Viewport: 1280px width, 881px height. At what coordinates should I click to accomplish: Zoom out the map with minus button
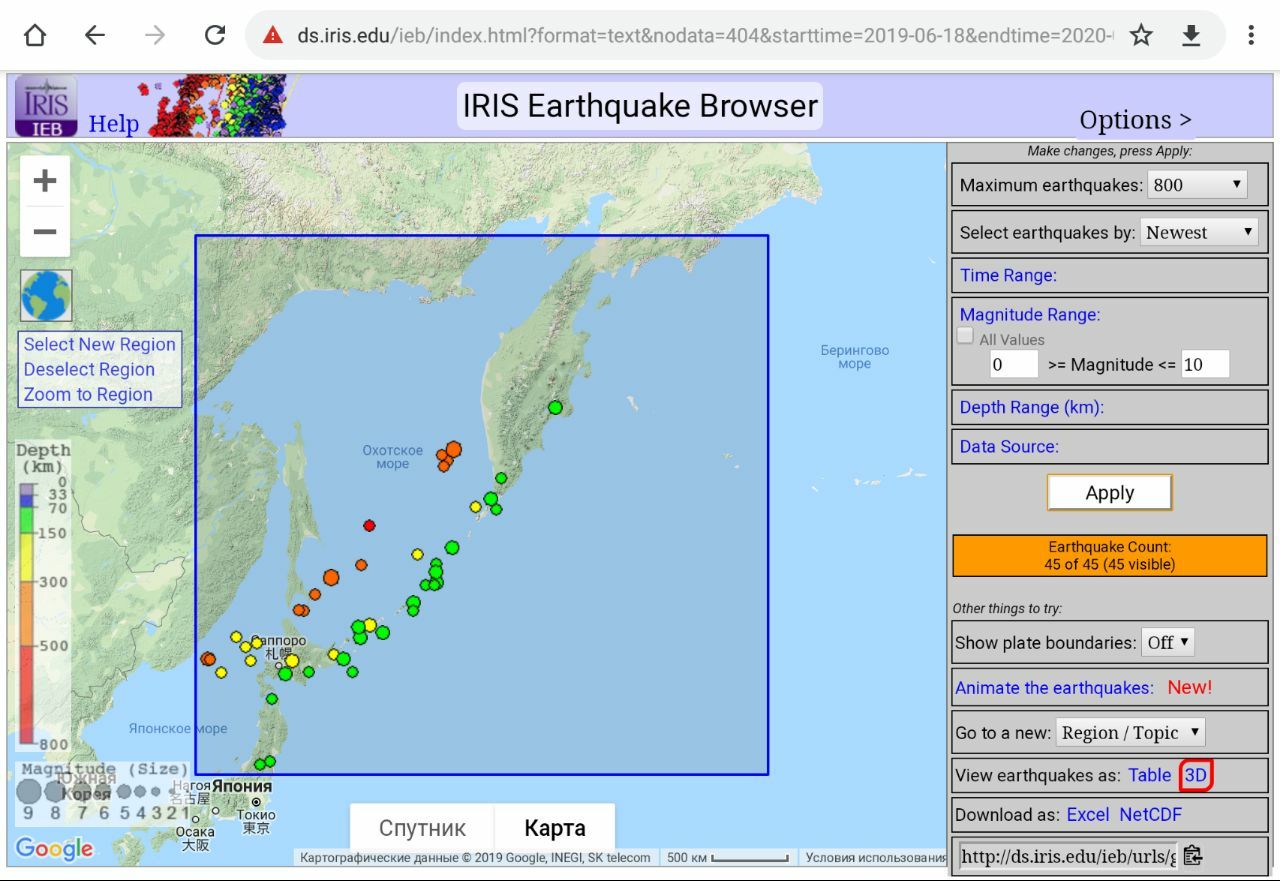(x=45, y=232)
